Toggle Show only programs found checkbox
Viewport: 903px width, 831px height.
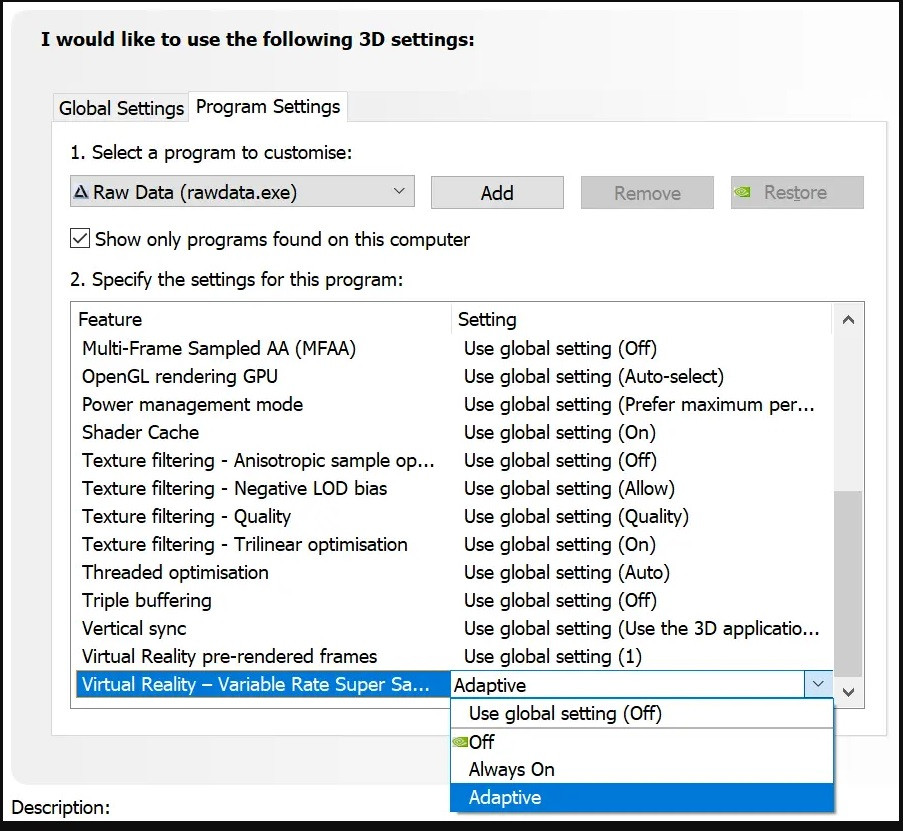pyautogui.click(x=80, y=239)
